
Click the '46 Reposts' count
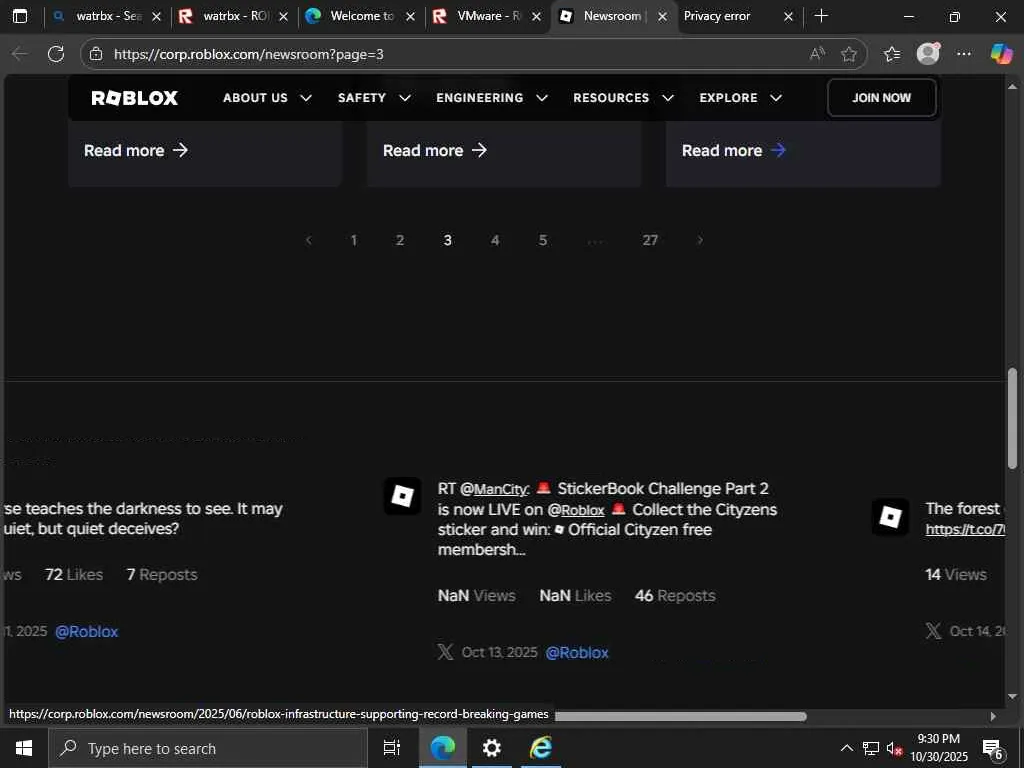coord(675,596)
